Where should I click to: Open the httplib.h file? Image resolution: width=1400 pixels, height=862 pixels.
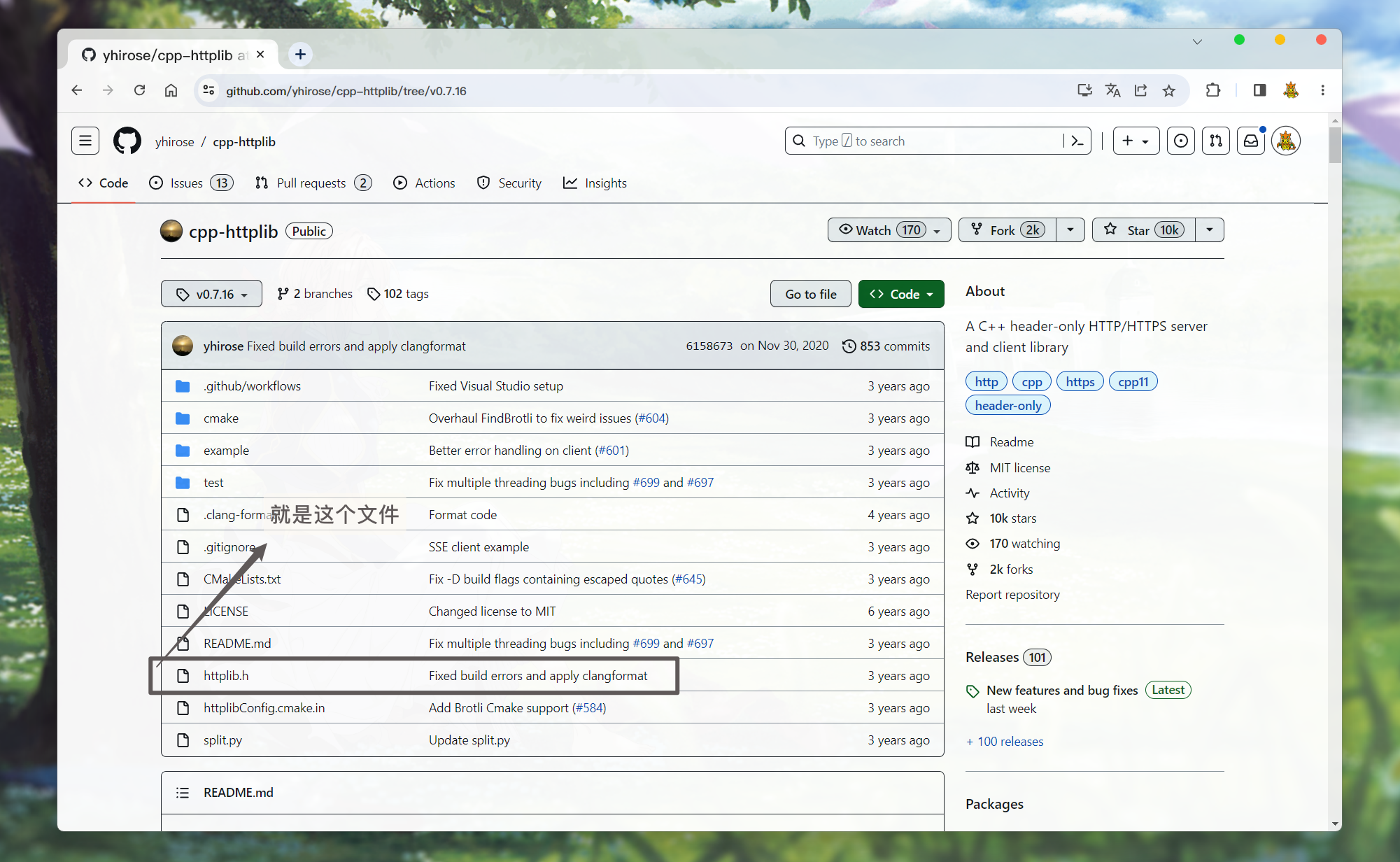click(x=226, y=676)
